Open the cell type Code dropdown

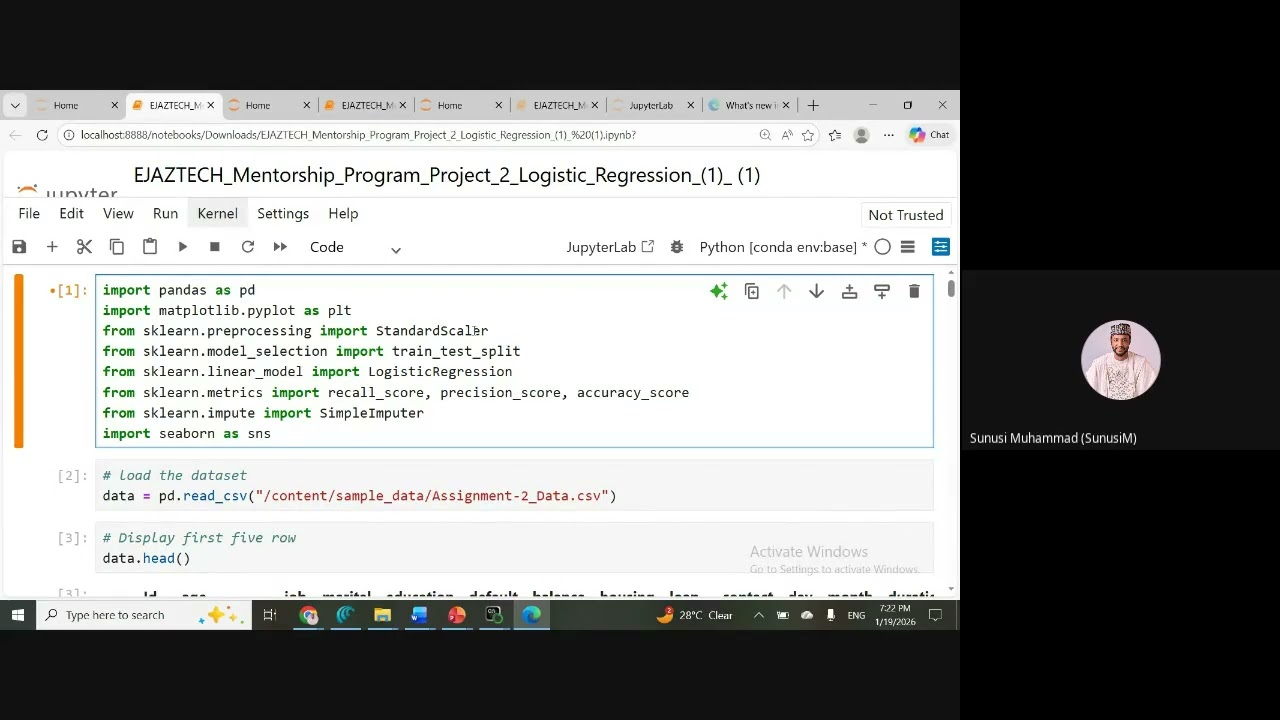355,247
